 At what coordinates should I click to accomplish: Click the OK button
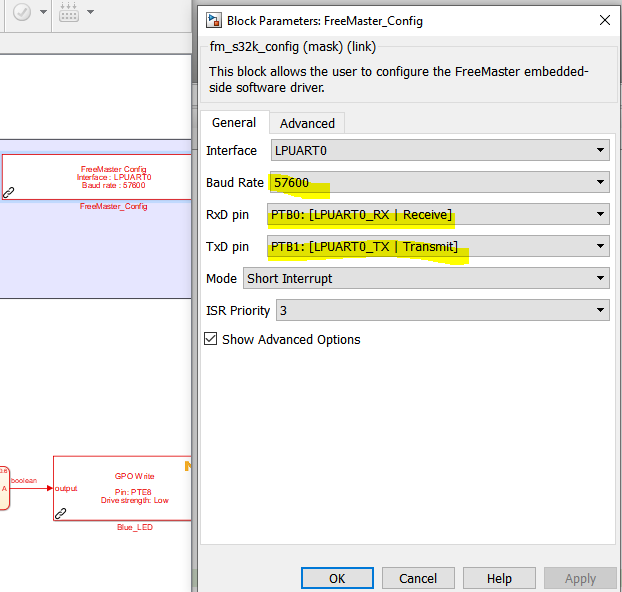pos(337,578)
